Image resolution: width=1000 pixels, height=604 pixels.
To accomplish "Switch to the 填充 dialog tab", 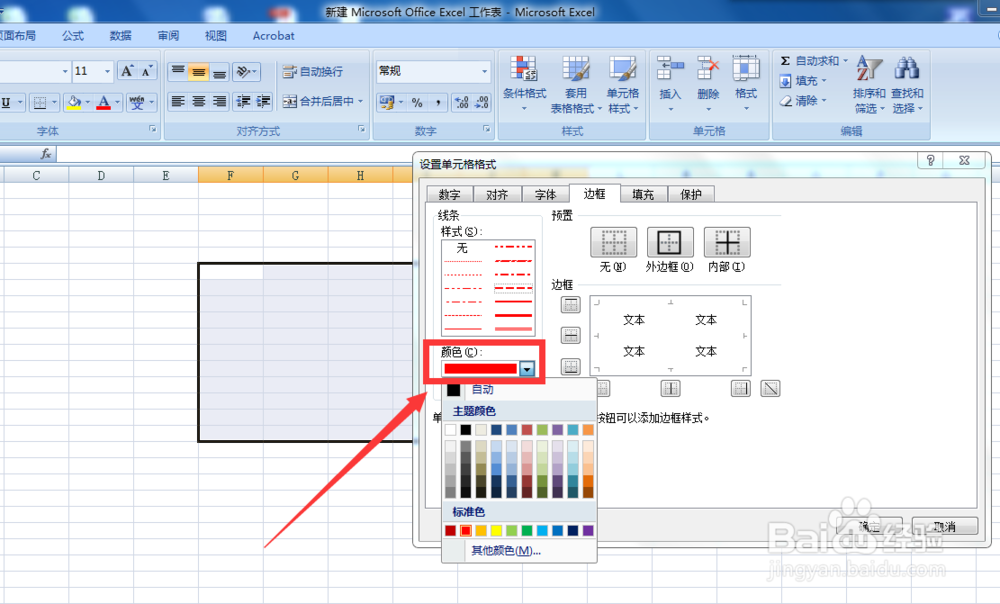I will coord(643,195).
